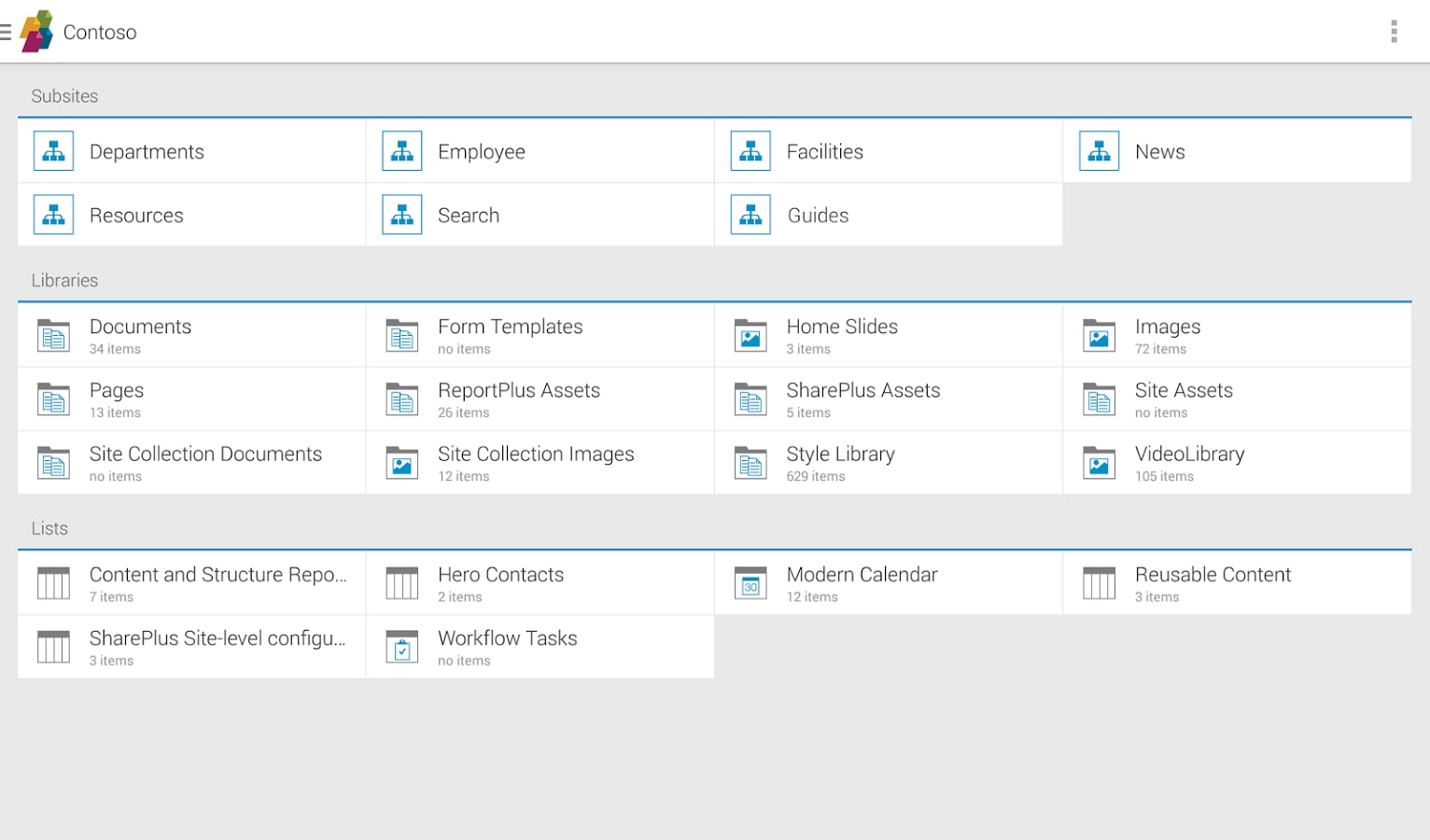Click the Facilities subsite icon
Viewport: 1430px width, 840px height.
point(750,151)
